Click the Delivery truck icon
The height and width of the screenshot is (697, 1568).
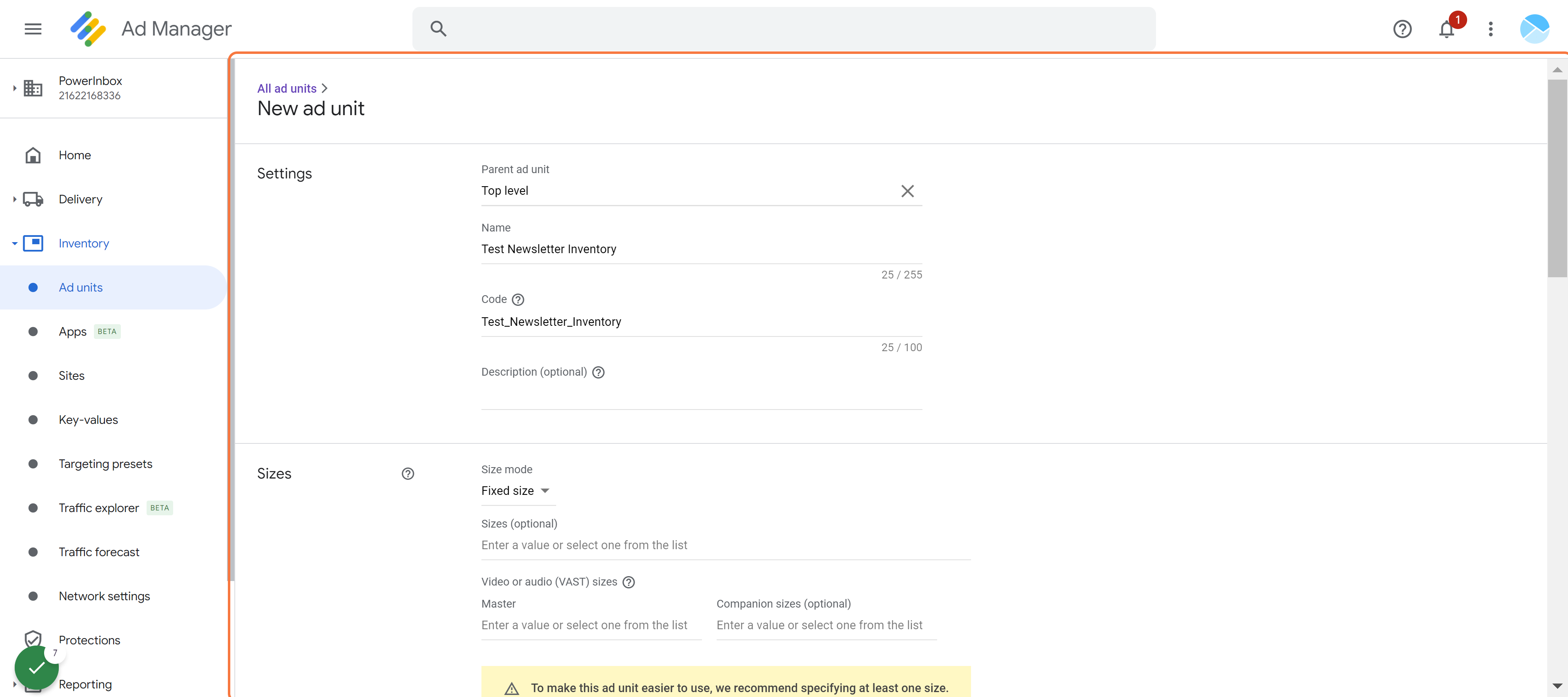click(33, 199)
